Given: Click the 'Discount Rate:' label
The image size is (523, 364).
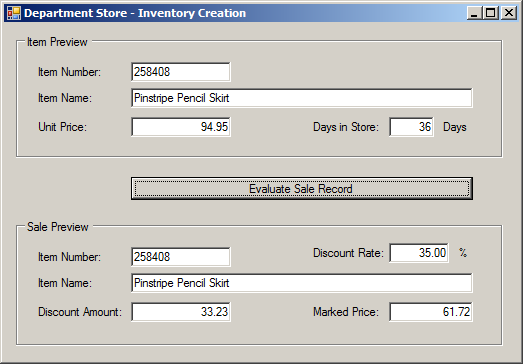Looking at the screenshot, I should point(348,253).
